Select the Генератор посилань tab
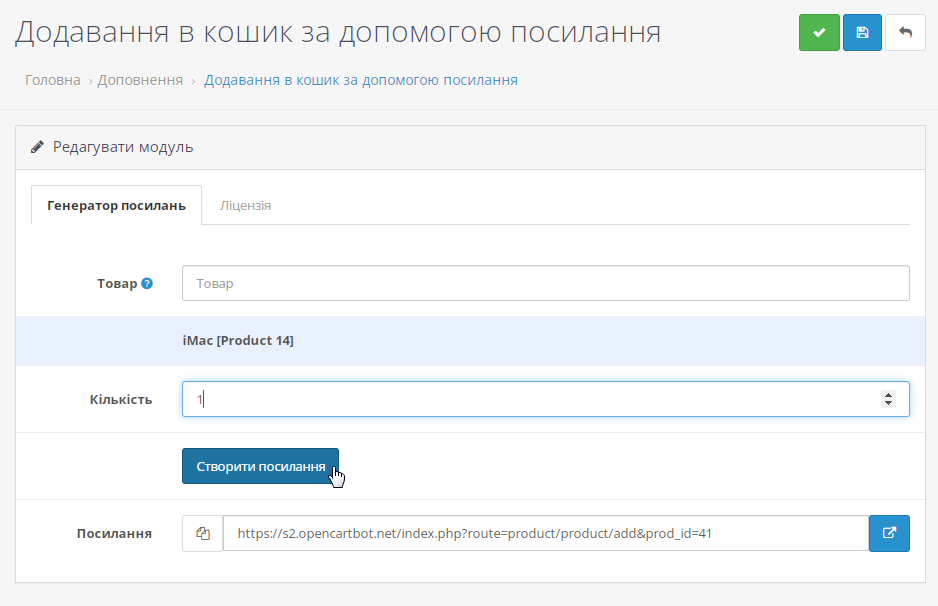This screenshot has height=606, width=938. coord(116,205)
